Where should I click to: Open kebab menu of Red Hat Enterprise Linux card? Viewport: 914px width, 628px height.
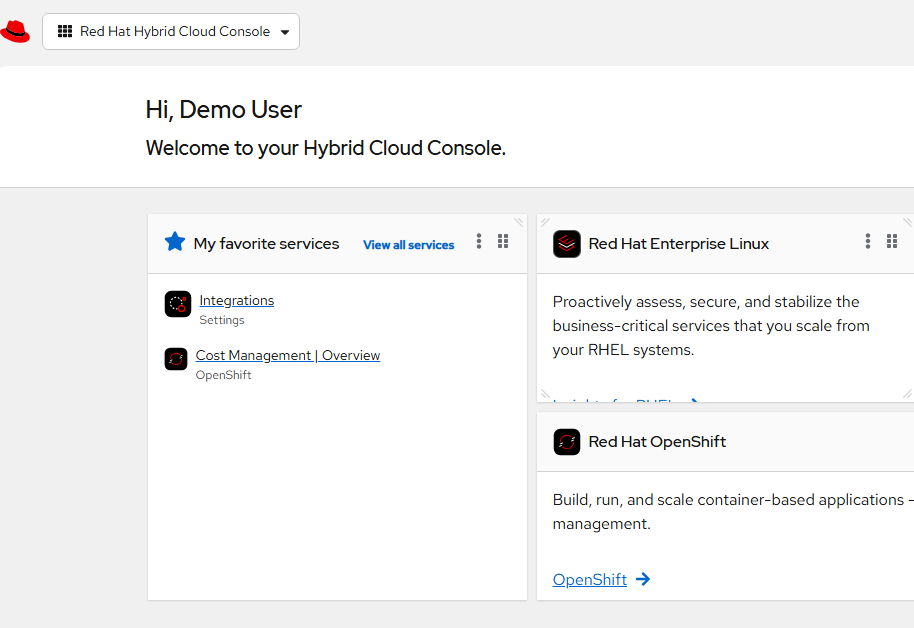click(868, 241)
